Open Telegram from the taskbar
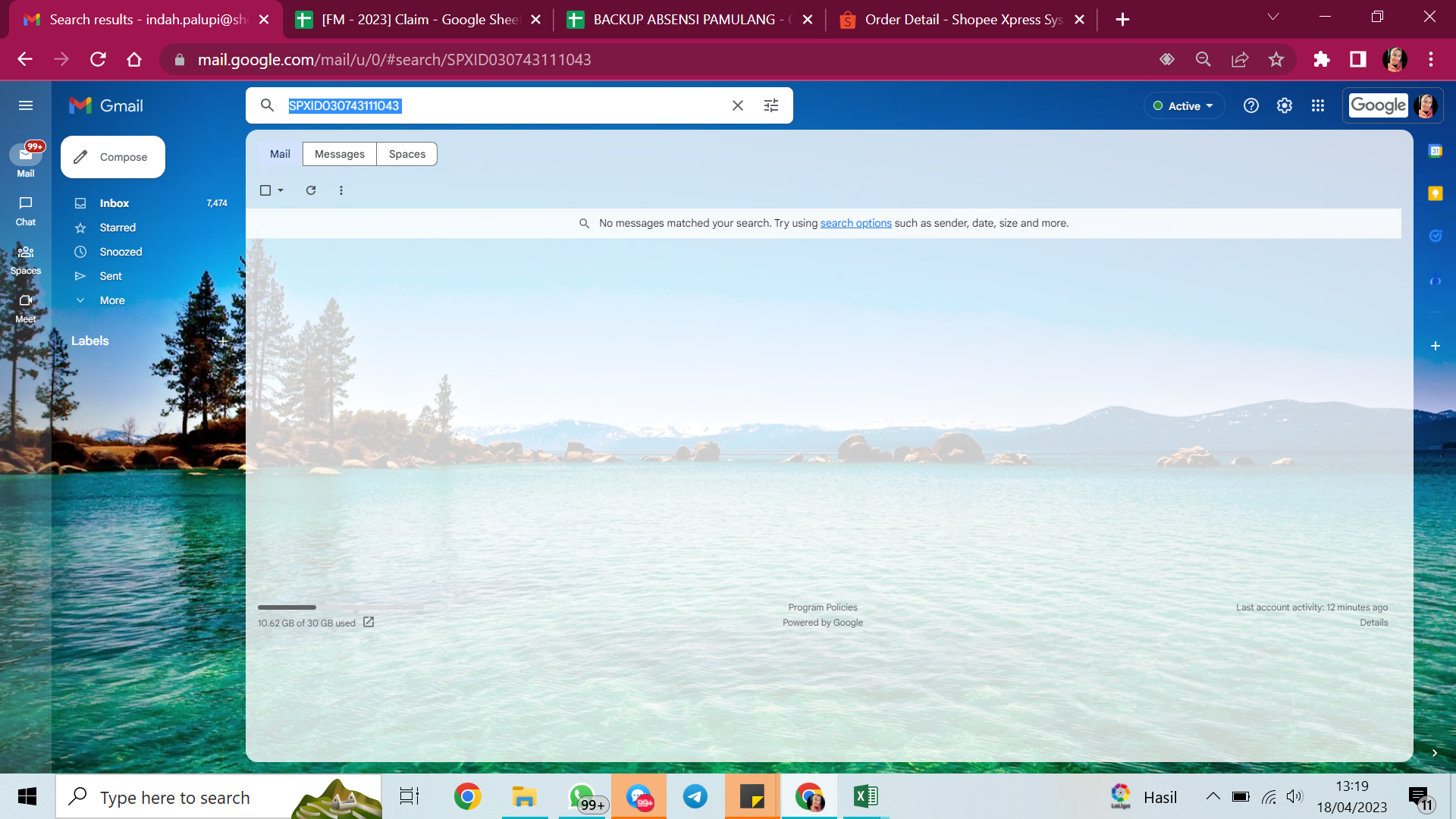 coord(695,797)
